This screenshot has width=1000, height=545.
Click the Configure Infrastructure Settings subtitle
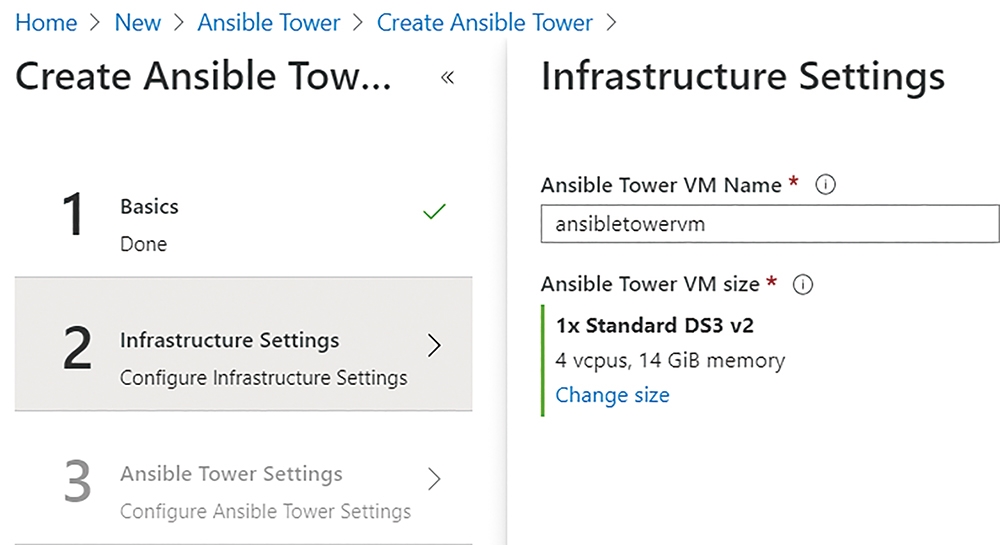click(263, 378)
